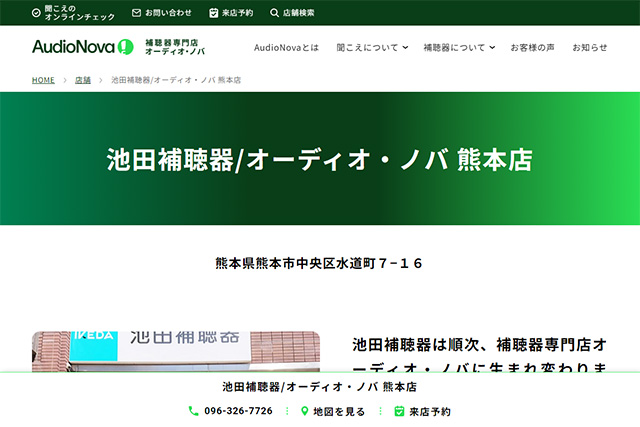Click the calendar icon in top bar

(x=214, y=13)
